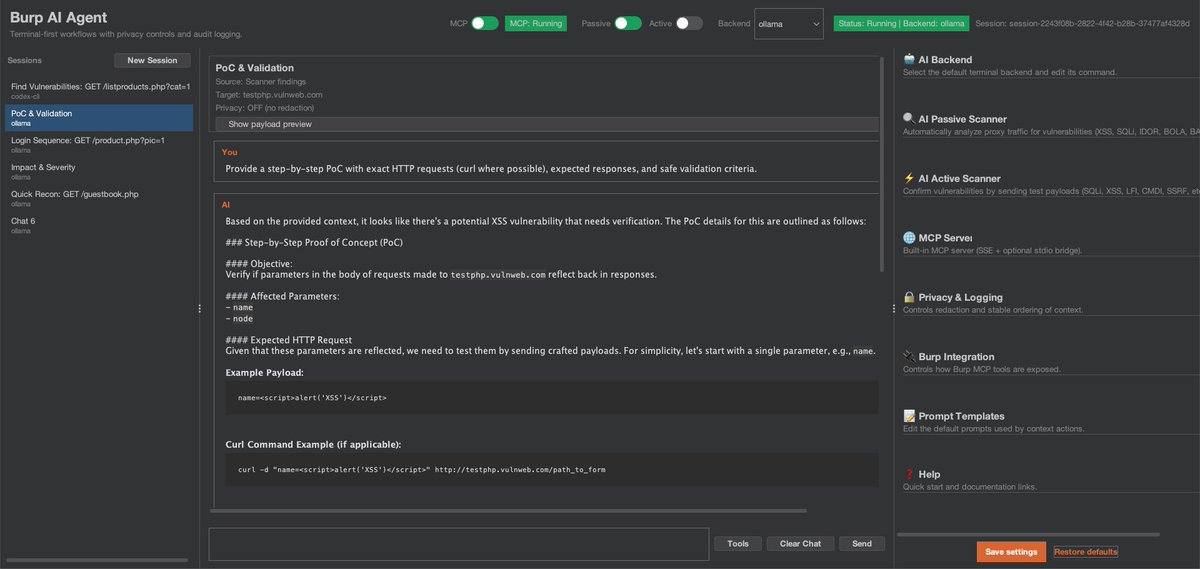Viewport: 1200px width, 569px height.
Task: Select the PoC & Validation session
Action: click(x=97, y=117)
